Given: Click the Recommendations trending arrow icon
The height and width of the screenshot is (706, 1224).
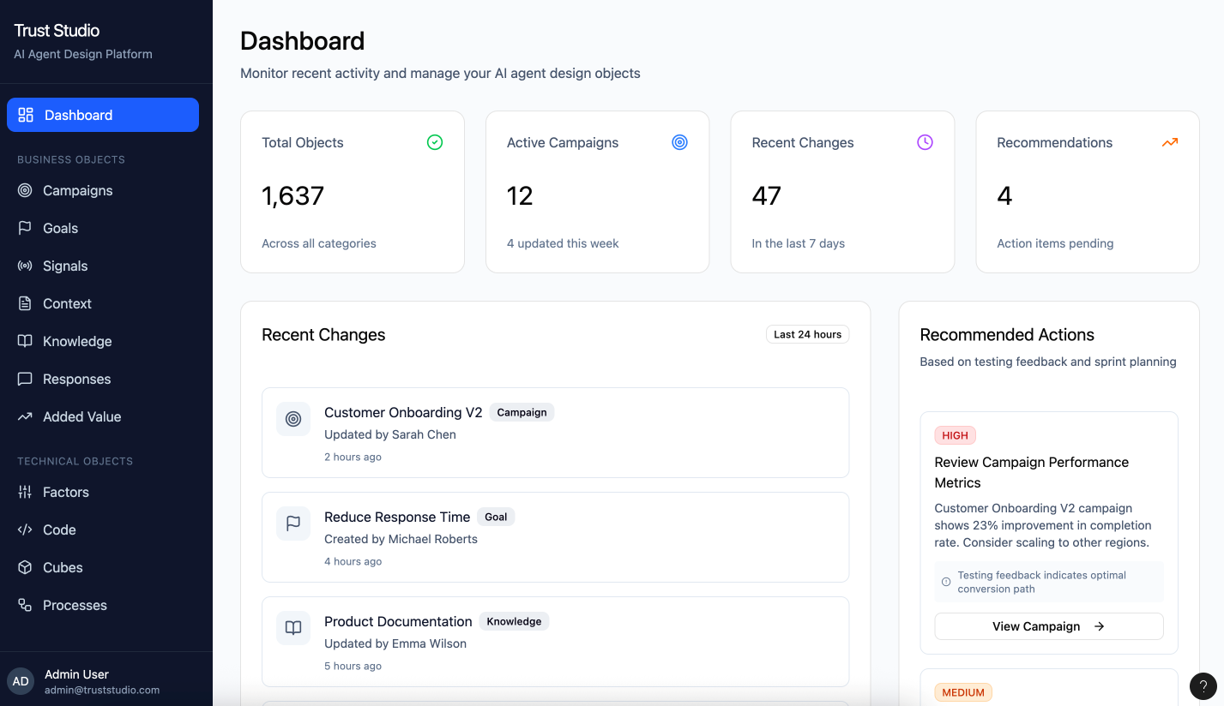Looking at the screenshot, I should 1169,143.
